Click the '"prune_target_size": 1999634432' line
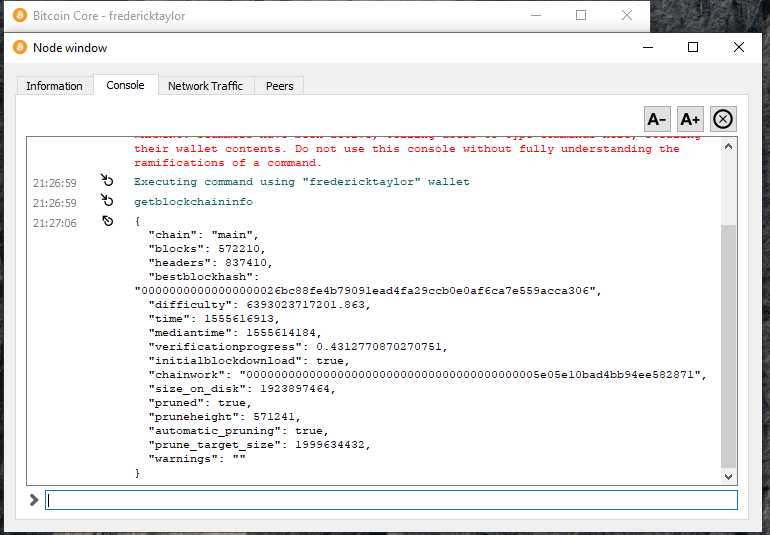 tap(259, 445)
